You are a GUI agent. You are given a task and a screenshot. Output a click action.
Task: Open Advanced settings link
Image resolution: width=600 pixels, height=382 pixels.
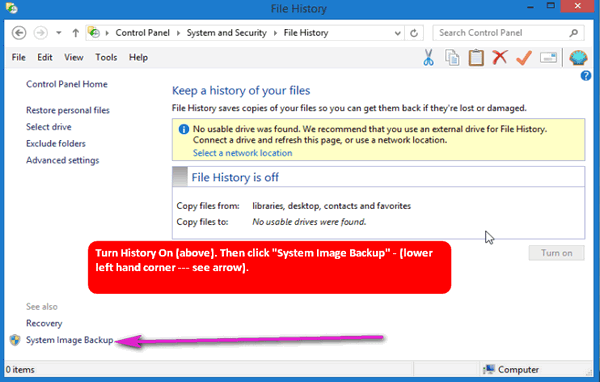(62, 160)
